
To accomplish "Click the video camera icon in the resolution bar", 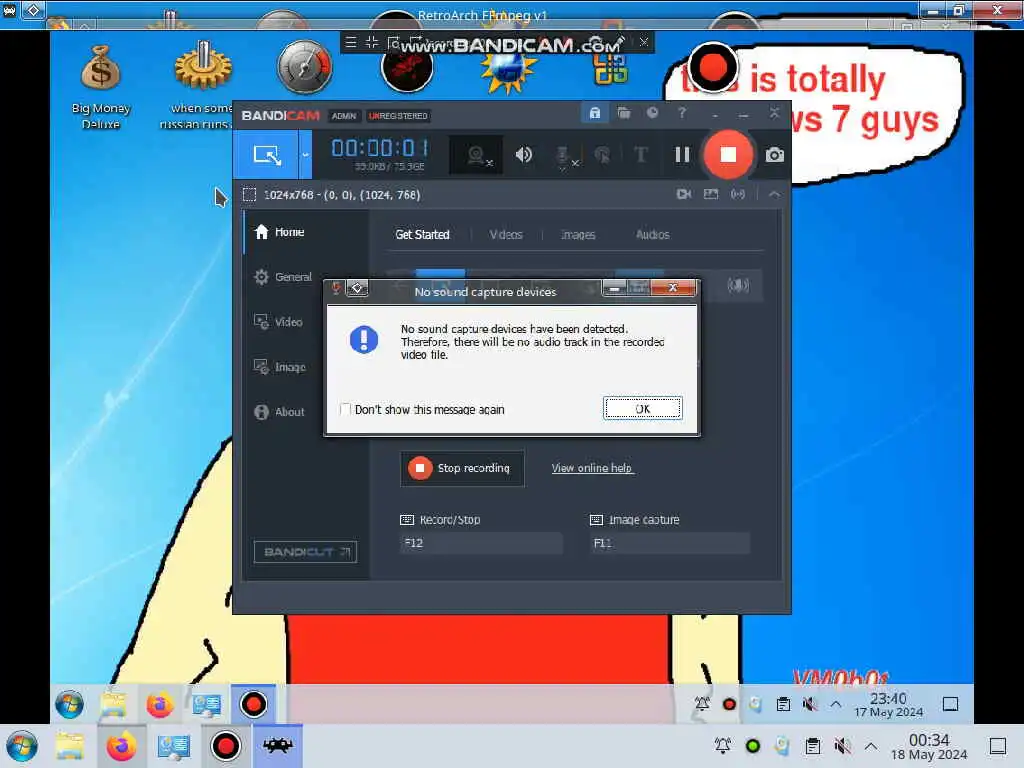I will [684, 195].
